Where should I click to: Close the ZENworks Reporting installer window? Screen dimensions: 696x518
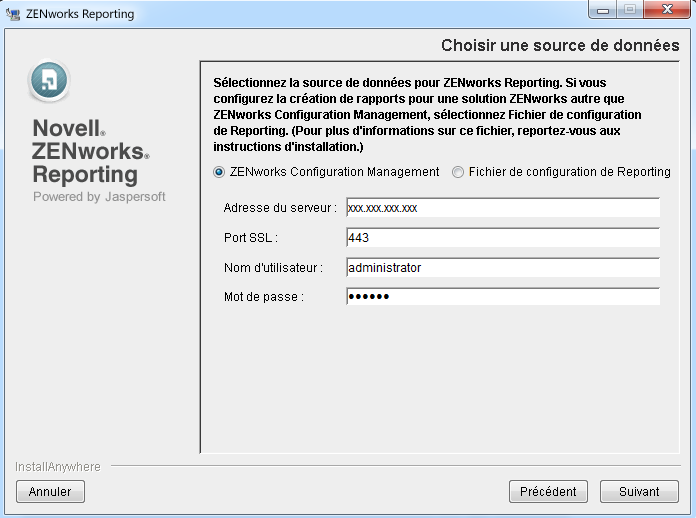pyautogui.click(x=667, y=10)
